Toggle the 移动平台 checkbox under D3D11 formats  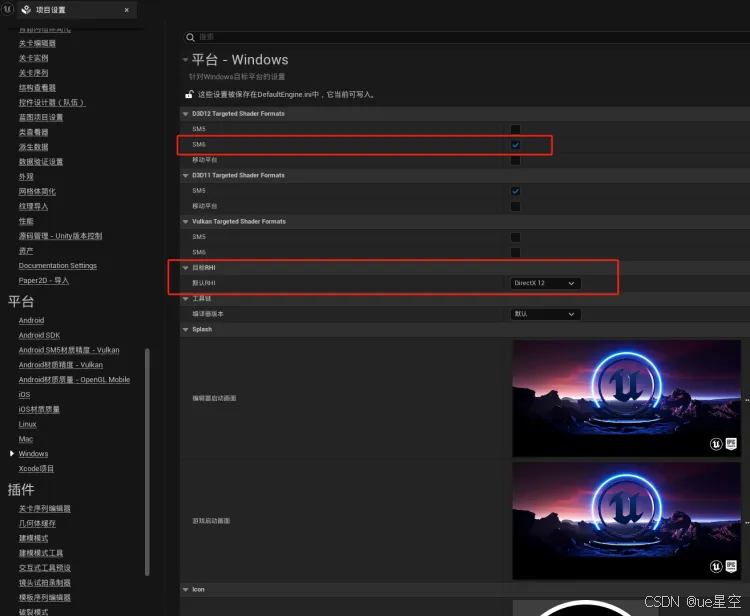(x=515, y=206)
